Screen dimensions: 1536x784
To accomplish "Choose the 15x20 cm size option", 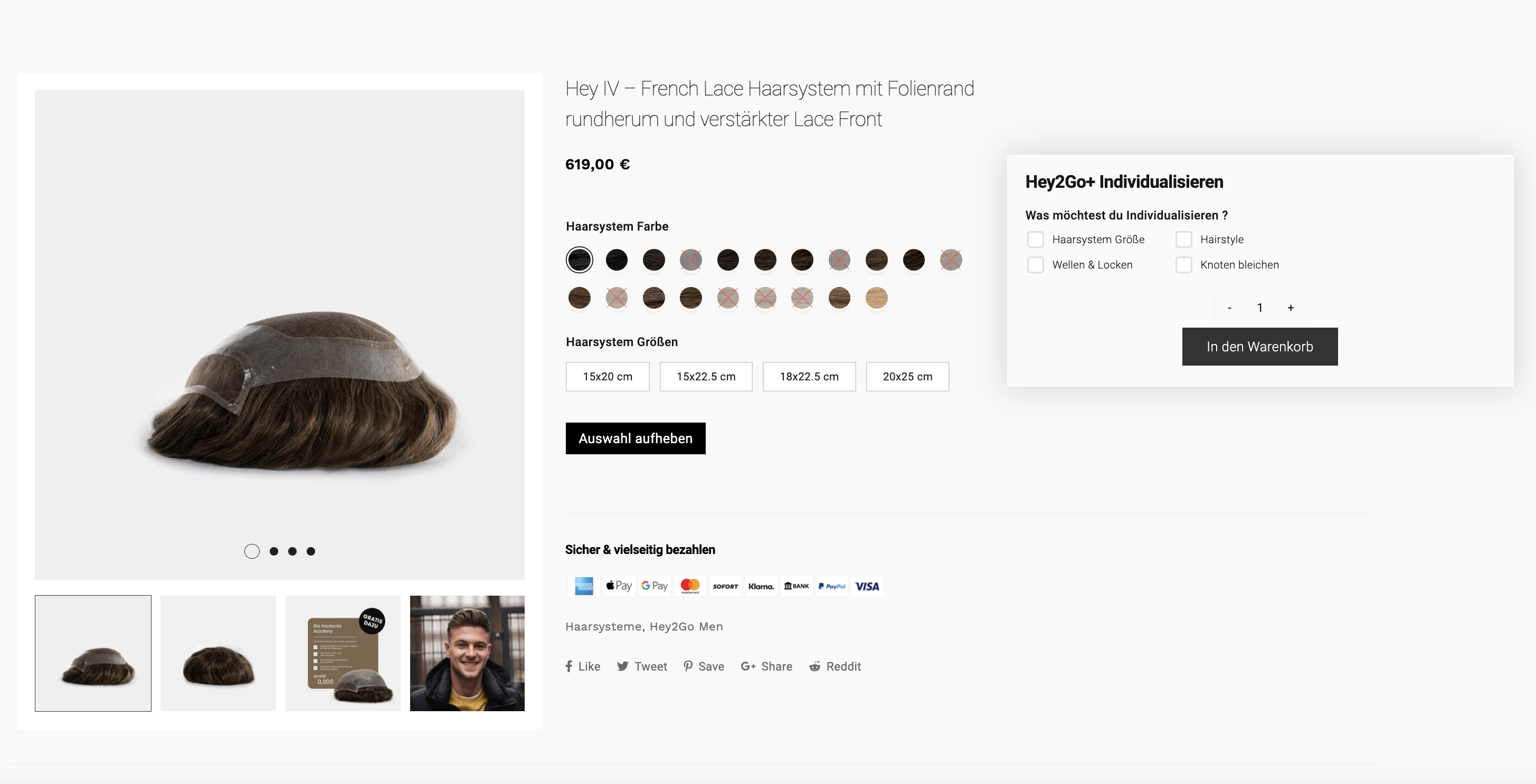I will click(x=608, y=376).
